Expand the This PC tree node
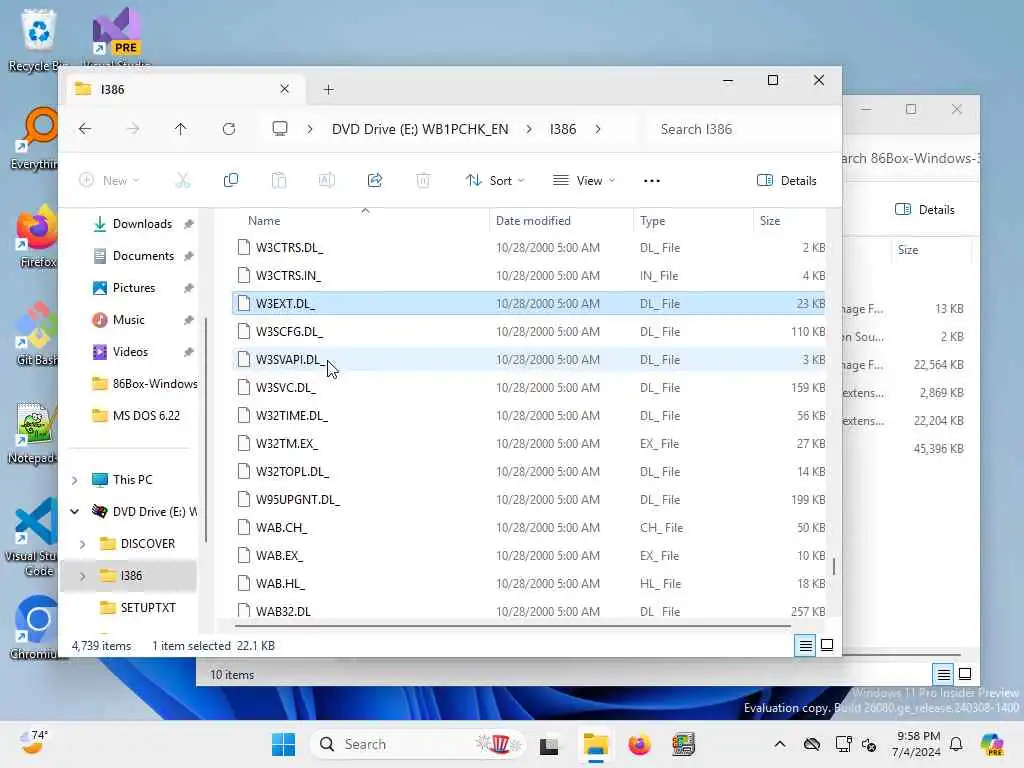Image resolution: width=1024 pixels, height=768 pixels. coord(74,480)
